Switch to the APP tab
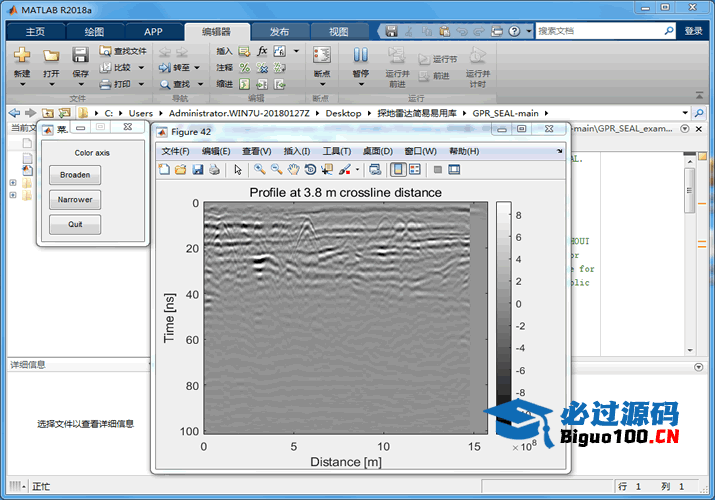The width and height of the screenshot is (715, 500). click(153, 31)
